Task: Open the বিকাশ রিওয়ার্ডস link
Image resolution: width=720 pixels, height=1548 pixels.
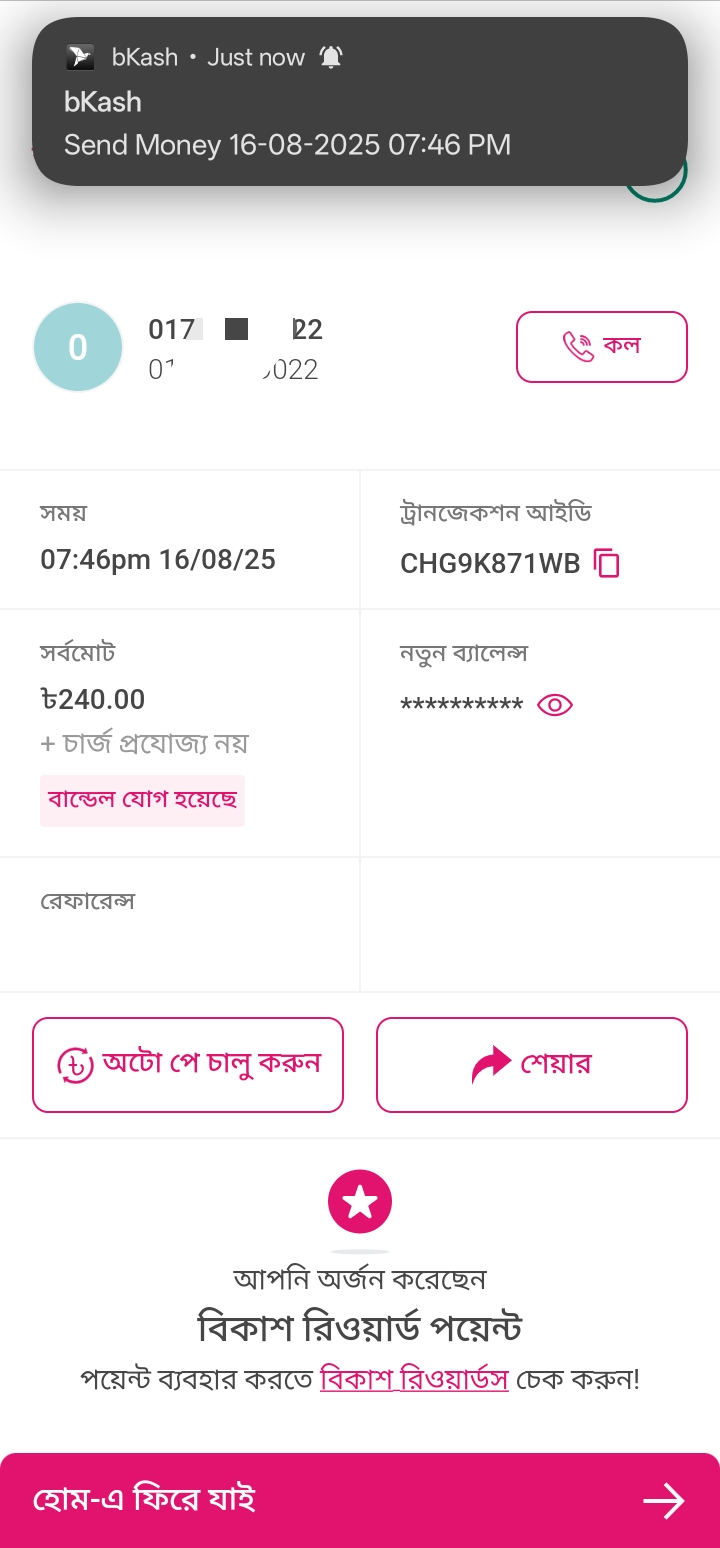Action: (x=414, y=1379)
